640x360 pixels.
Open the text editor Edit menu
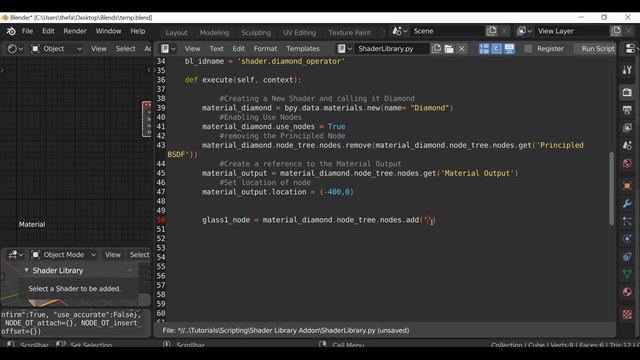238,49
